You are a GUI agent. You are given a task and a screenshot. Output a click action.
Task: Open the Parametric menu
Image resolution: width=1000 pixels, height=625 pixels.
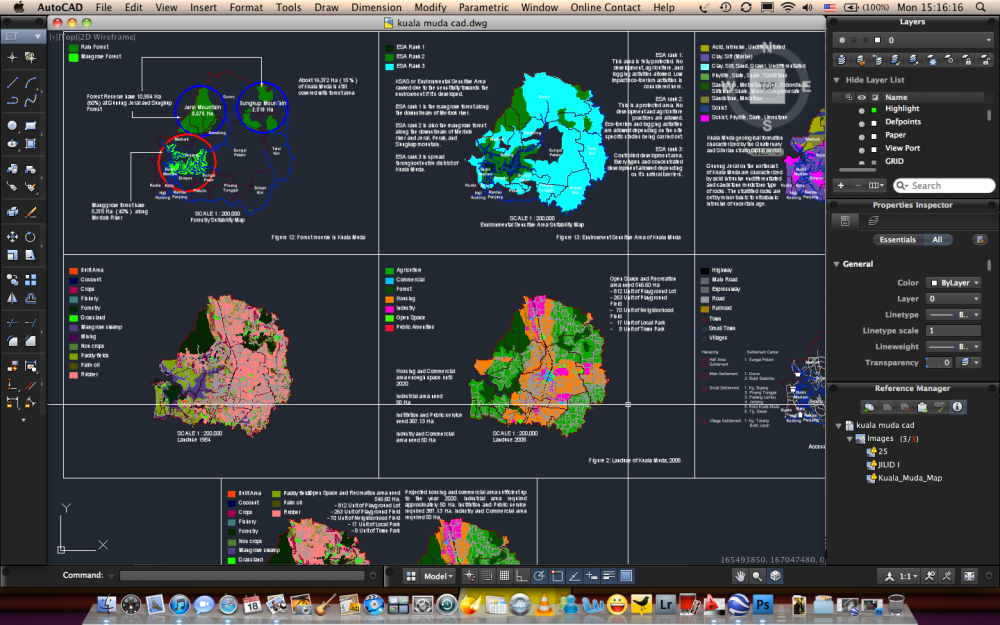pyautogui.click(x=484, y=7)
